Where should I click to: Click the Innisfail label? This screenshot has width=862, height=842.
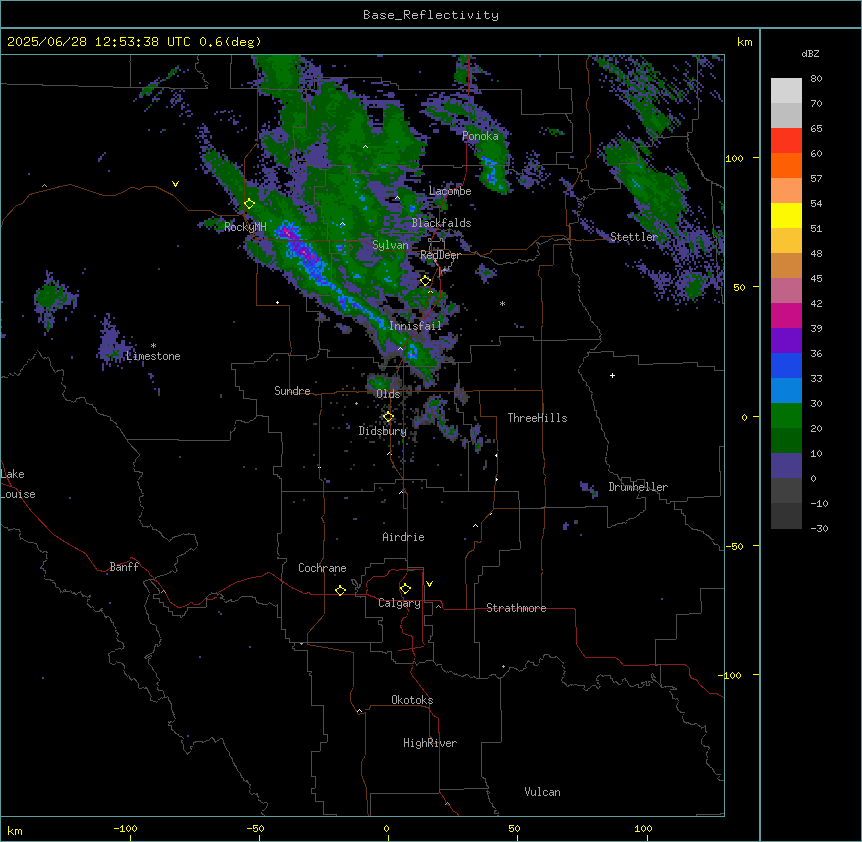click(415, 326)
